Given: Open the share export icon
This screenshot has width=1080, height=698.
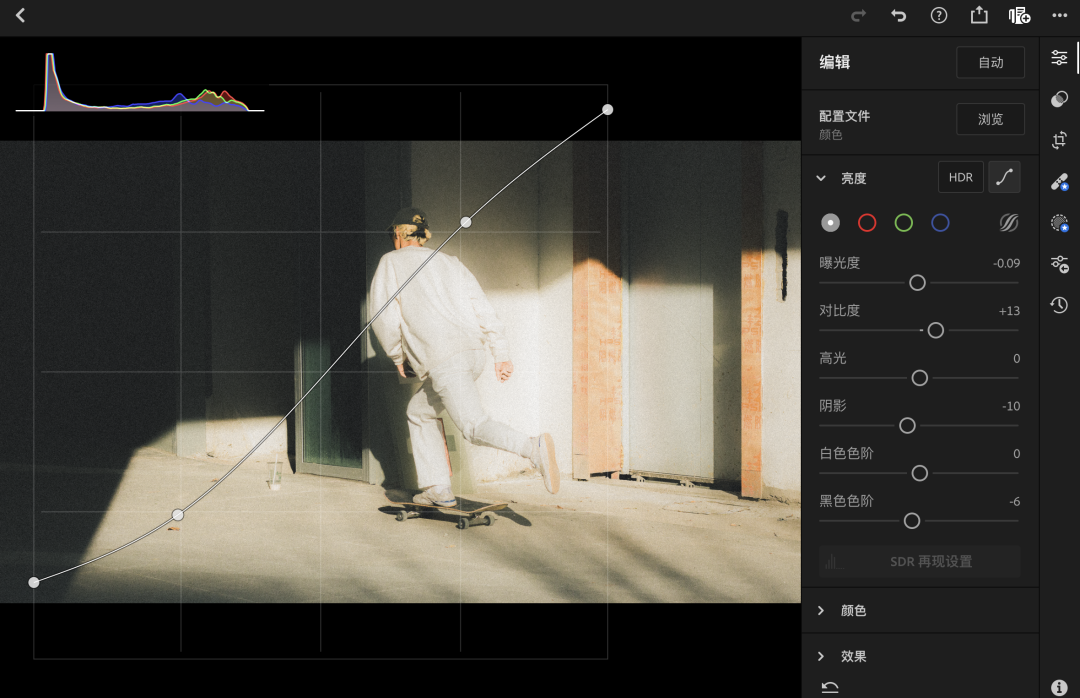Looking at the screenshot, I should click(x=979, y=15).
